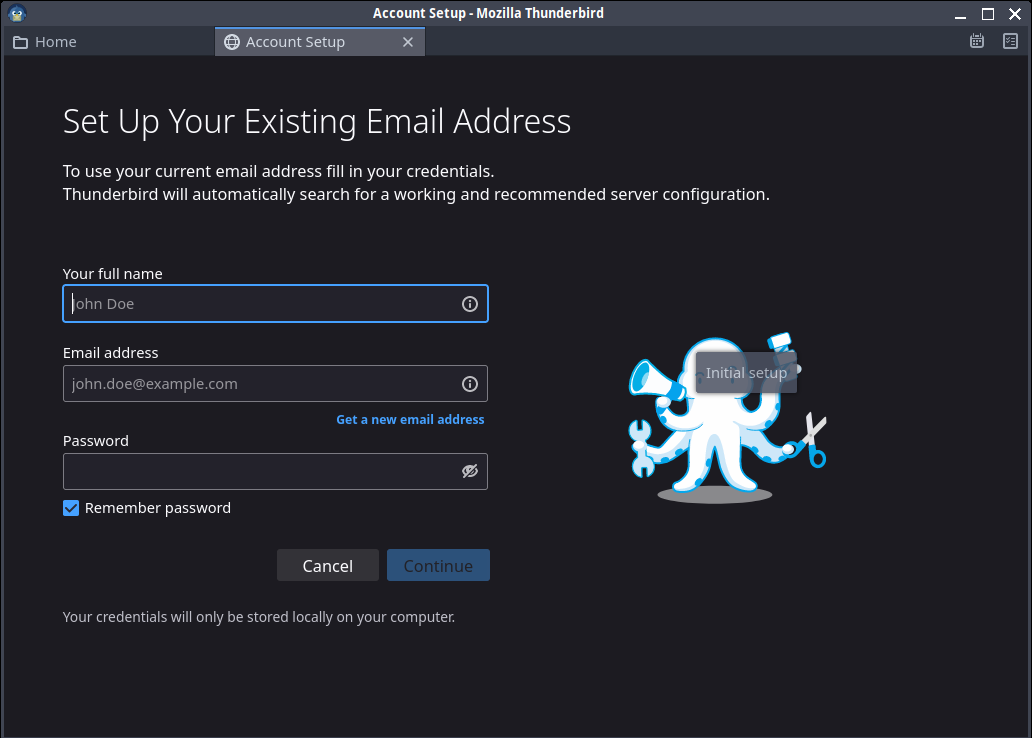This screenshot has width=1032, height=738.
Task: Open the Calendar icon in tab bar
Action: coord(977,41)
